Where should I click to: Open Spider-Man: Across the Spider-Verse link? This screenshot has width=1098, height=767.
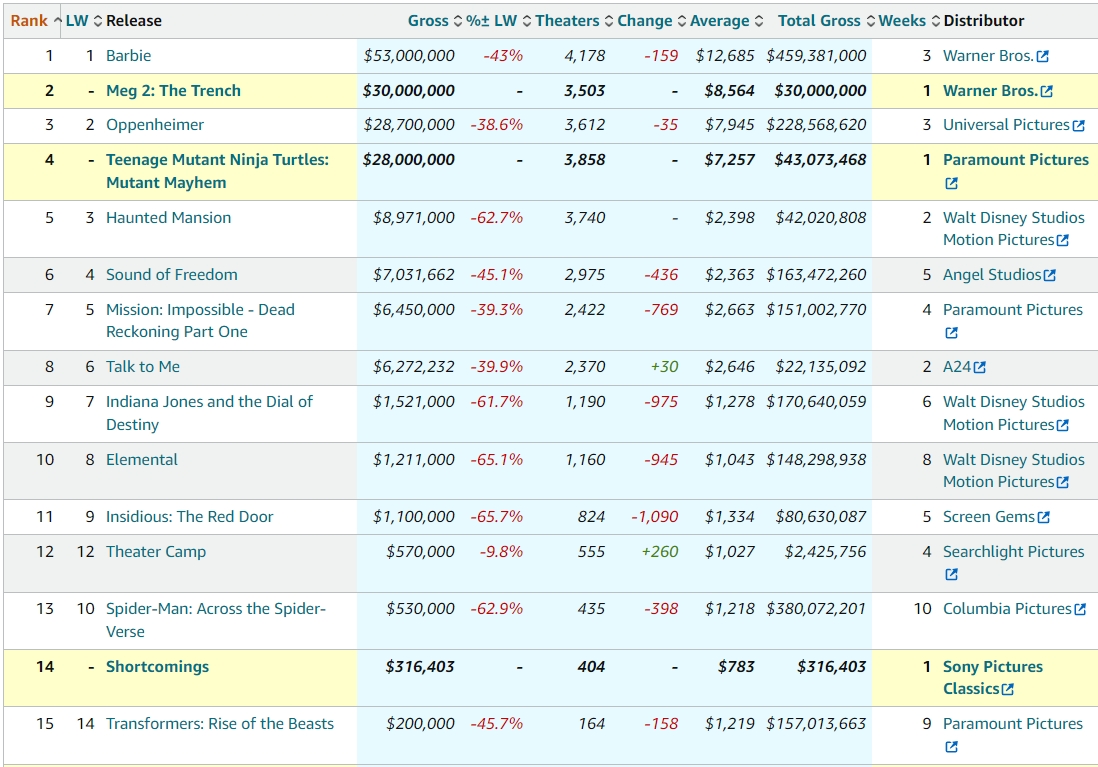[x=216, y=620]
